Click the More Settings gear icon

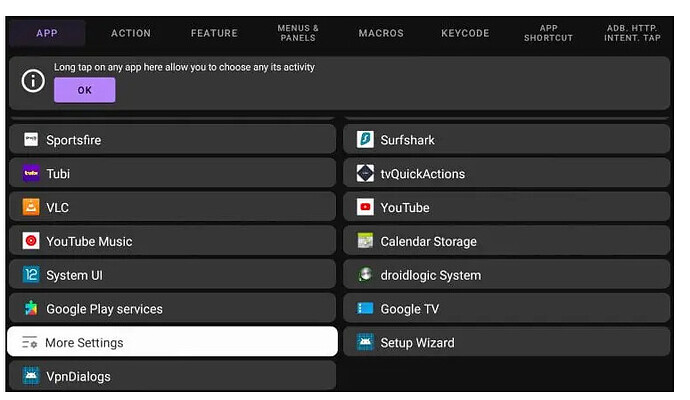coord(29,342)
